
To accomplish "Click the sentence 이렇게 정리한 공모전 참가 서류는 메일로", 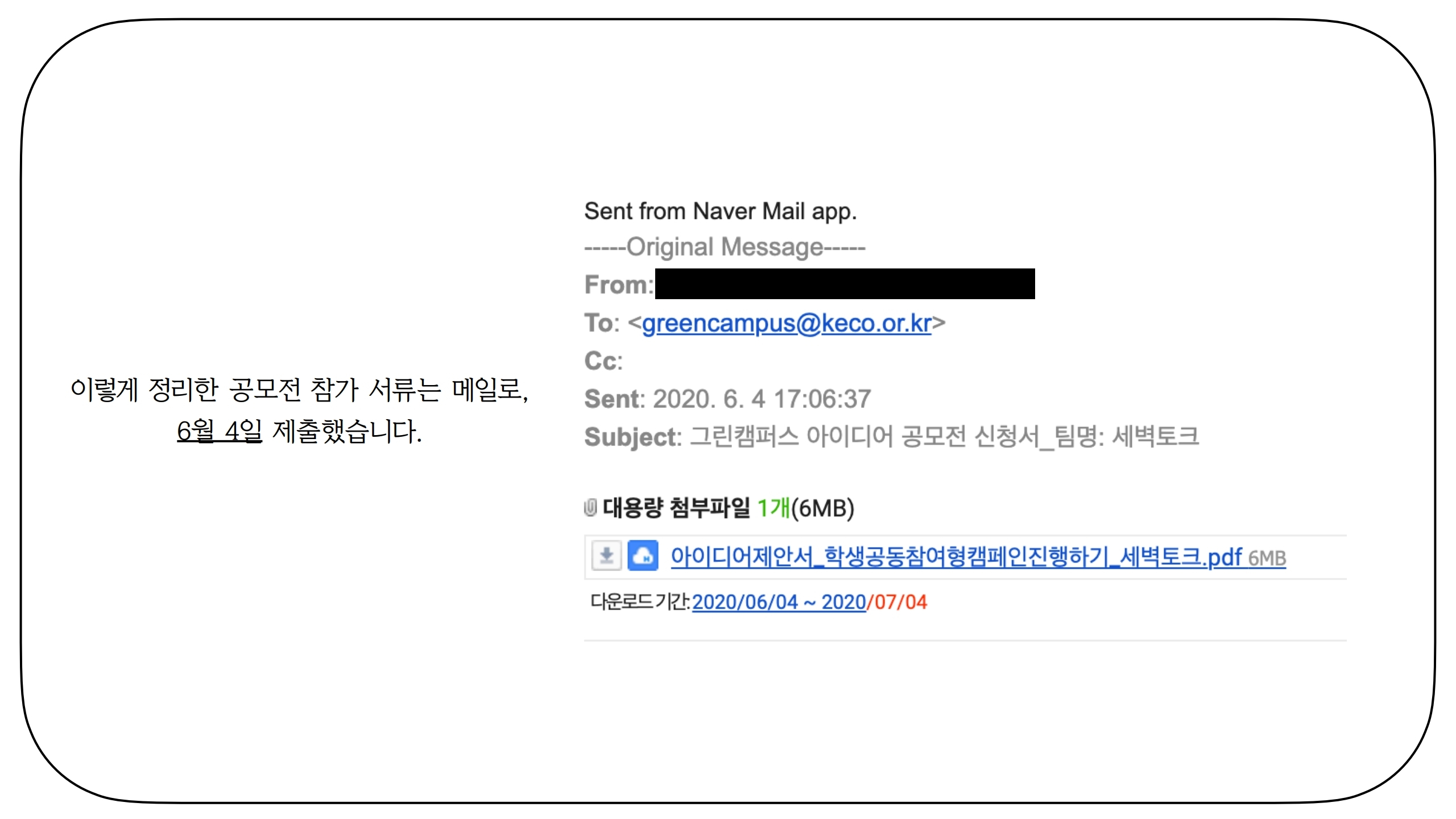I will pos(299,390).
